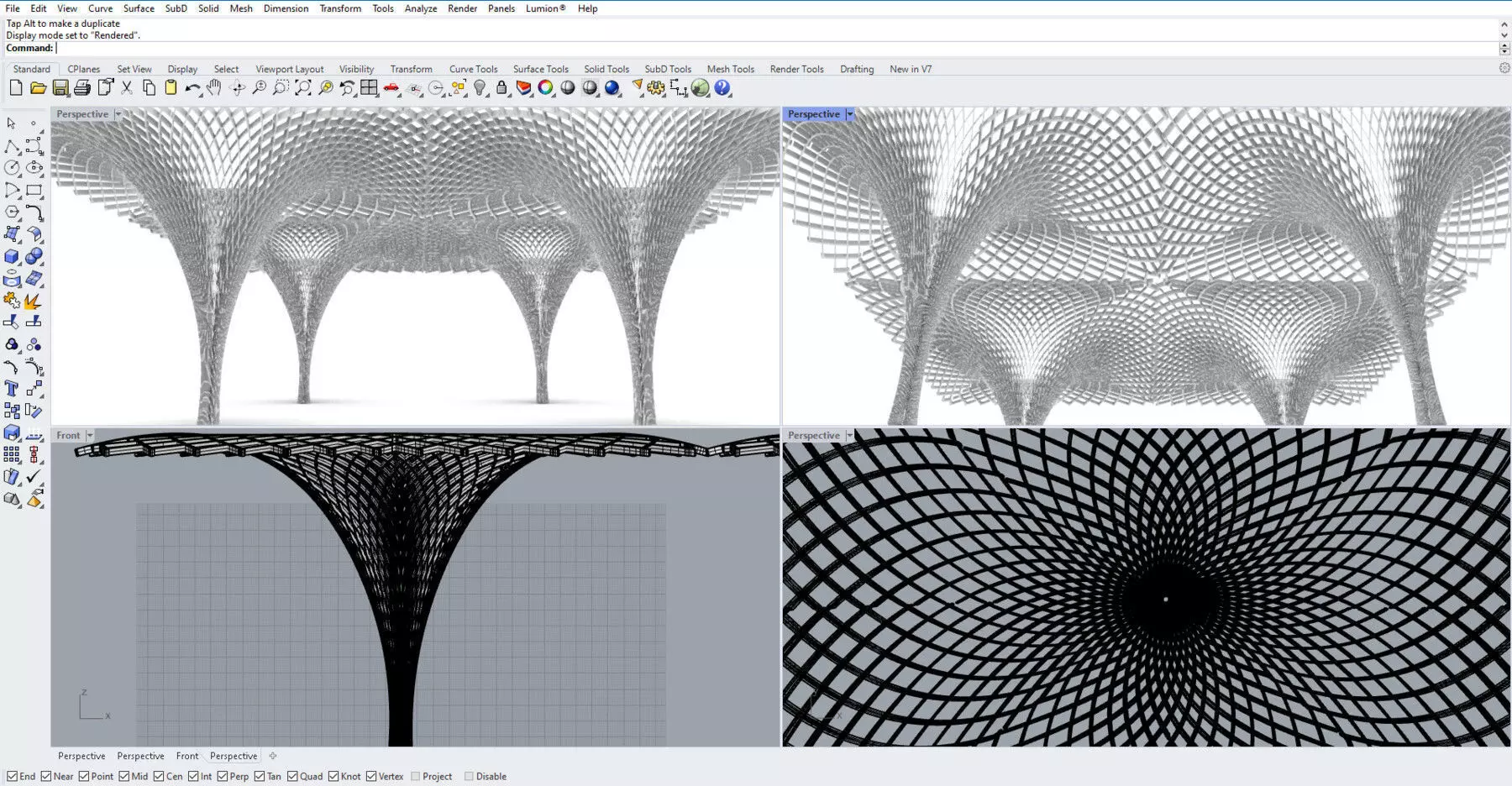Open toolbar options gear beside New in V7
Image resolution: width=1512 pixels, height=786 pixels.
[x=1504, y=68]
